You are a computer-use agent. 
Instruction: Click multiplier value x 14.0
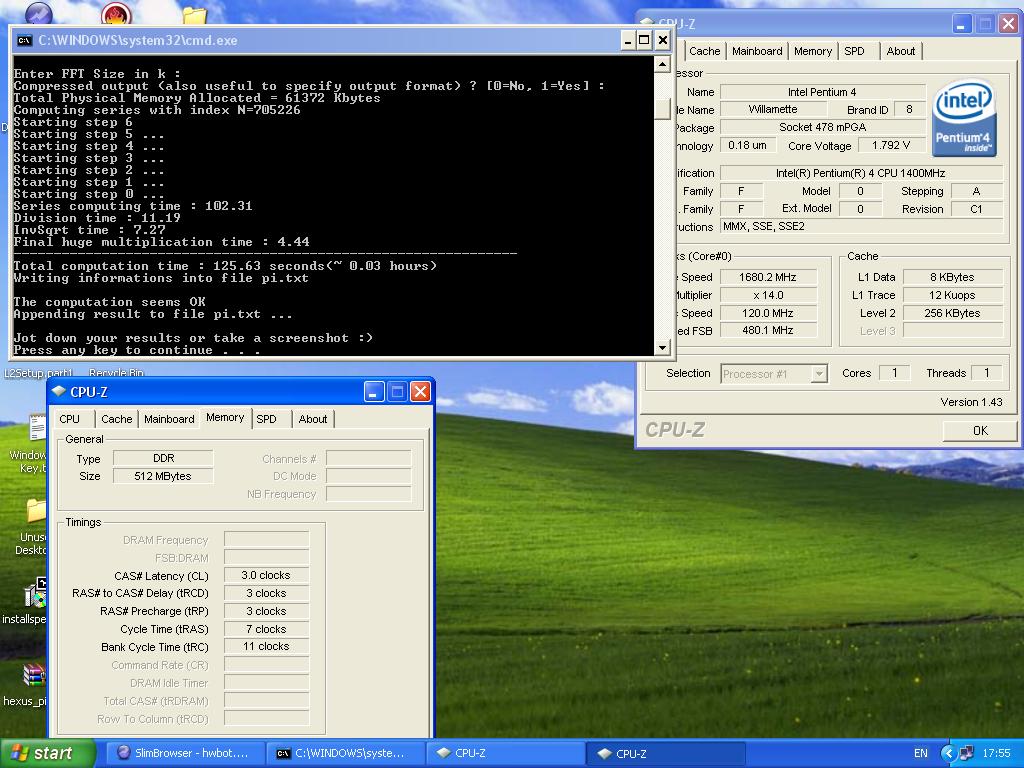768,295
